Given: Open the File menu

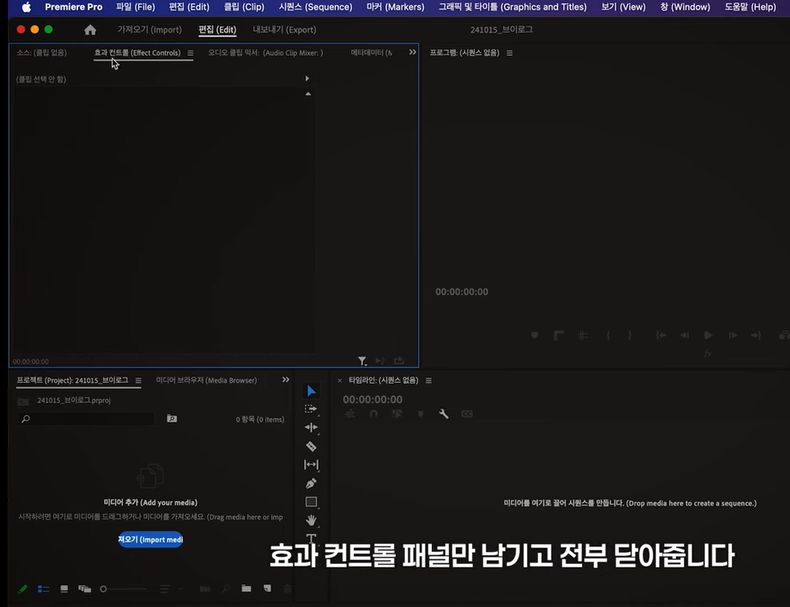Looking at the screenshot, I should pos(136,7).
